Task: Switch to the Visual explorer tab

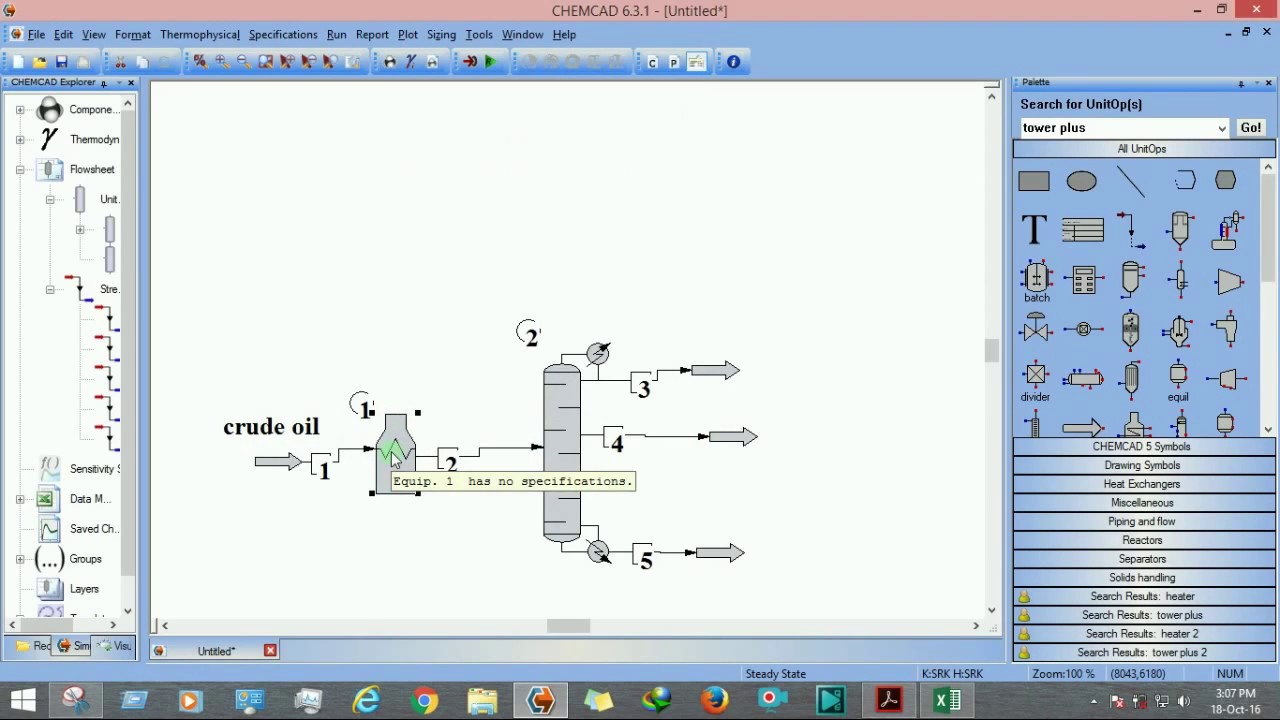Action: coord(116,646)
